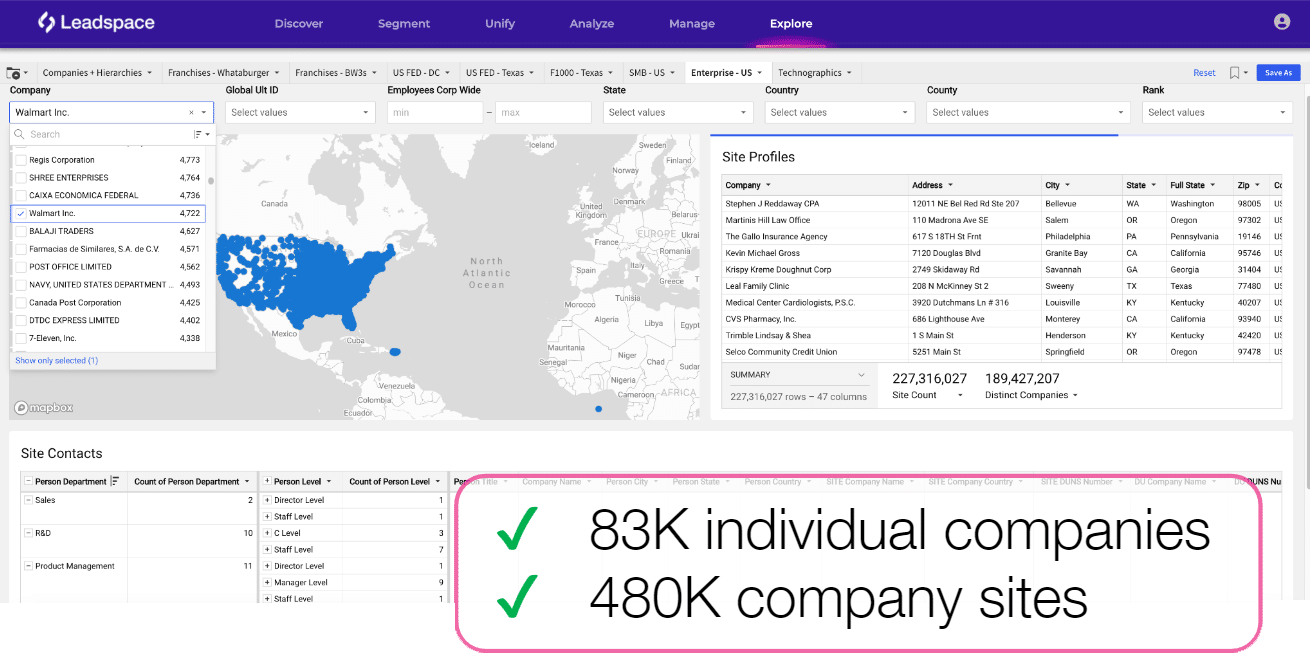Tick the POST OFFICE LIMITED checkbox
1310x653 pixels.
click(21, 267)
